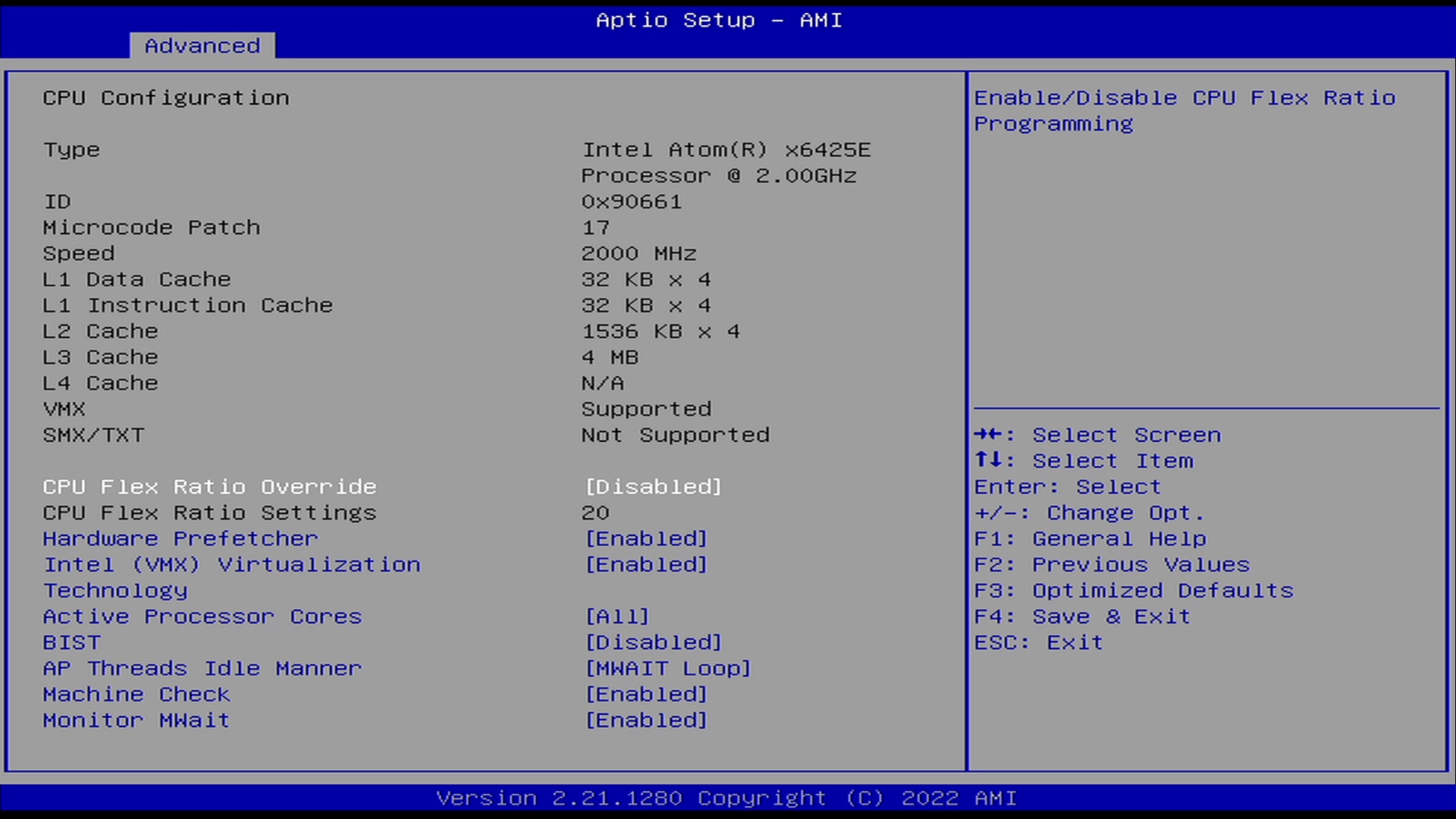Click the F2: Previous Values hint
The height and width of the screenshot is (819, 1456).
pyautogui.click(x=1112, y=565)
